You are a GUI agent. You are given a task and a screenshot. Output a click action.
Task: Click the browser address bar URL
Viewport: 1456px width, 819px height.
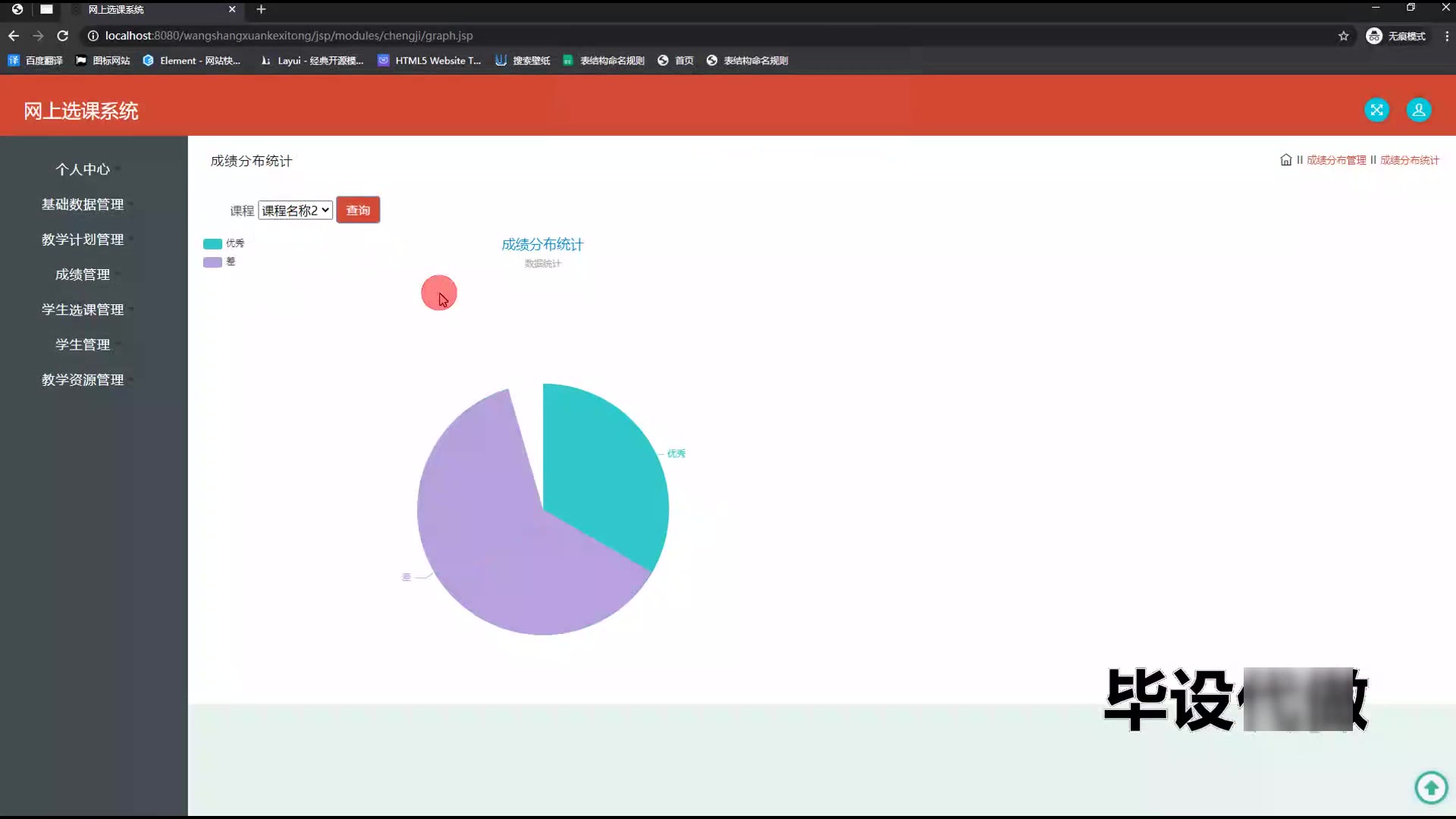[x=289, y=36]
